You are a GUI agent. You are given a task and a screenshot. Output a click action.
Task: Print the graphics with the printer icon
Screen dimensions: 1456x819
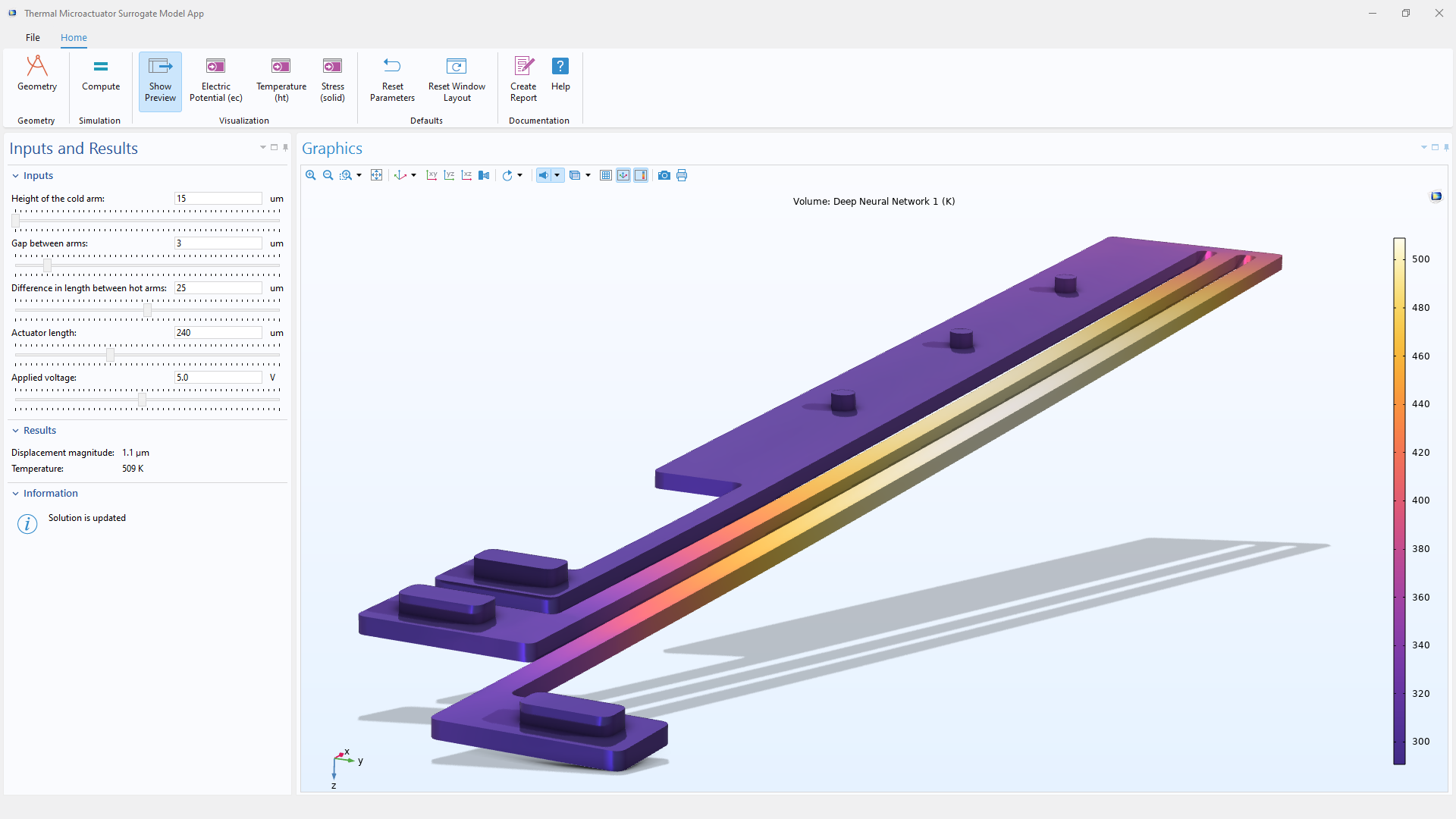click(x=682, y=175)
